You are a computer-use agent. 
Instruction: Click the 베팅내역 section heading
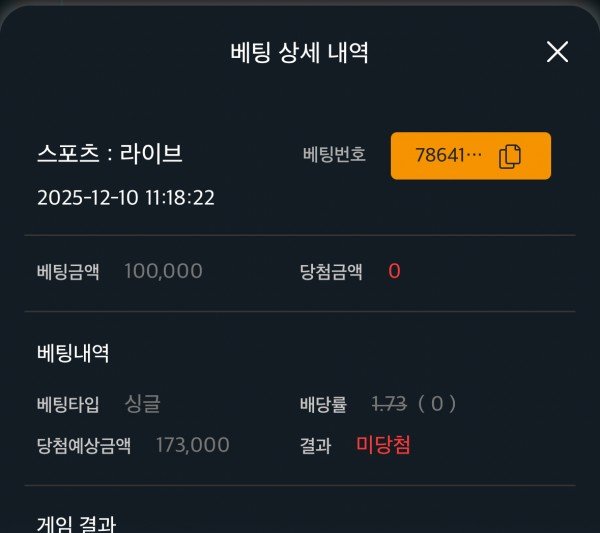[x=73, y=353]
